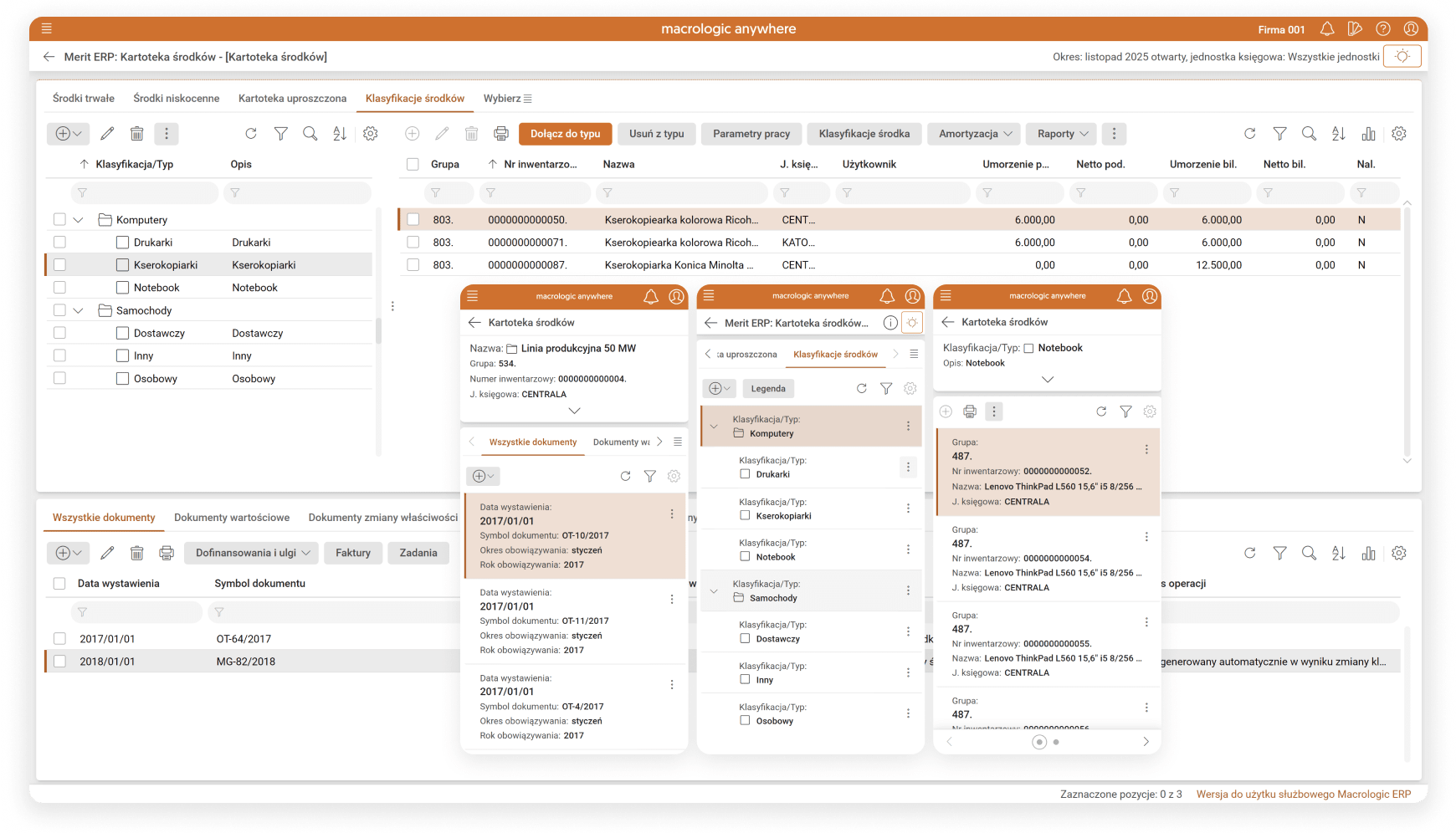Toggle light theme sun icon button

coord(1402,57)
